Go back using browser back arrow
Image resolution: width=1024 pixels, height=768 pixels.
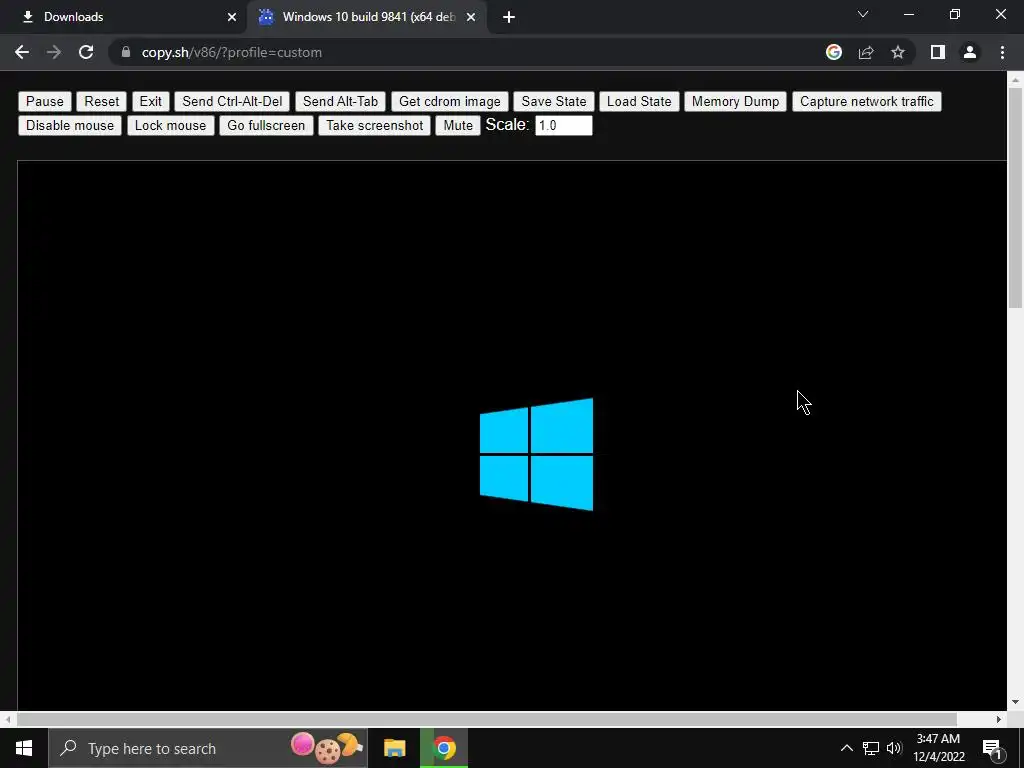[22, 52]
